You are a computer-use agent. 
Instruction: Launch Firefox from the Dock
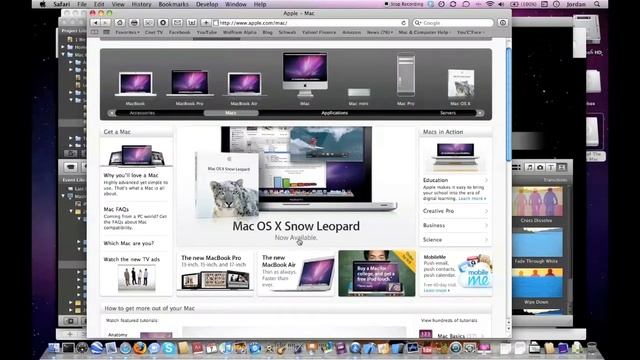pyautogui.click(x=140, y=348)
